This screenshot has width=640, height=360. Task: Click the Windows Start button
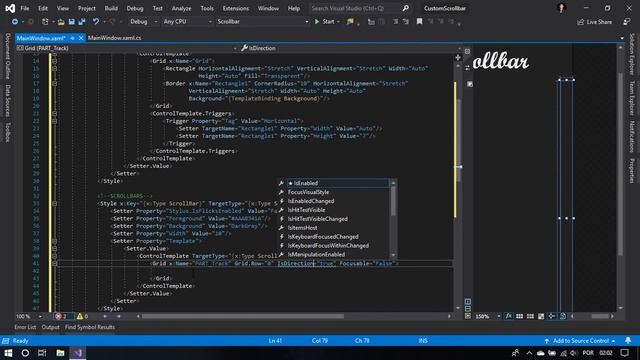coord(8,353)
